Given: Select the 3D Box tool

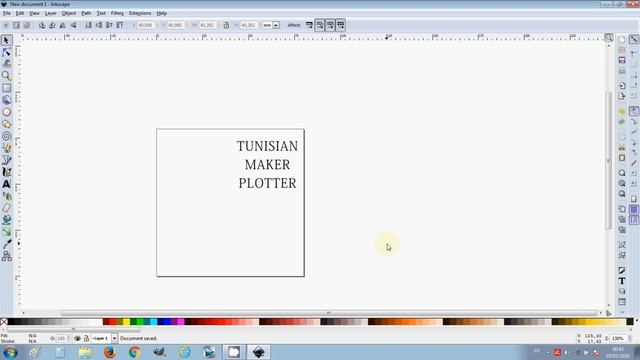Looking at the screenshot, I should (6, 100).
